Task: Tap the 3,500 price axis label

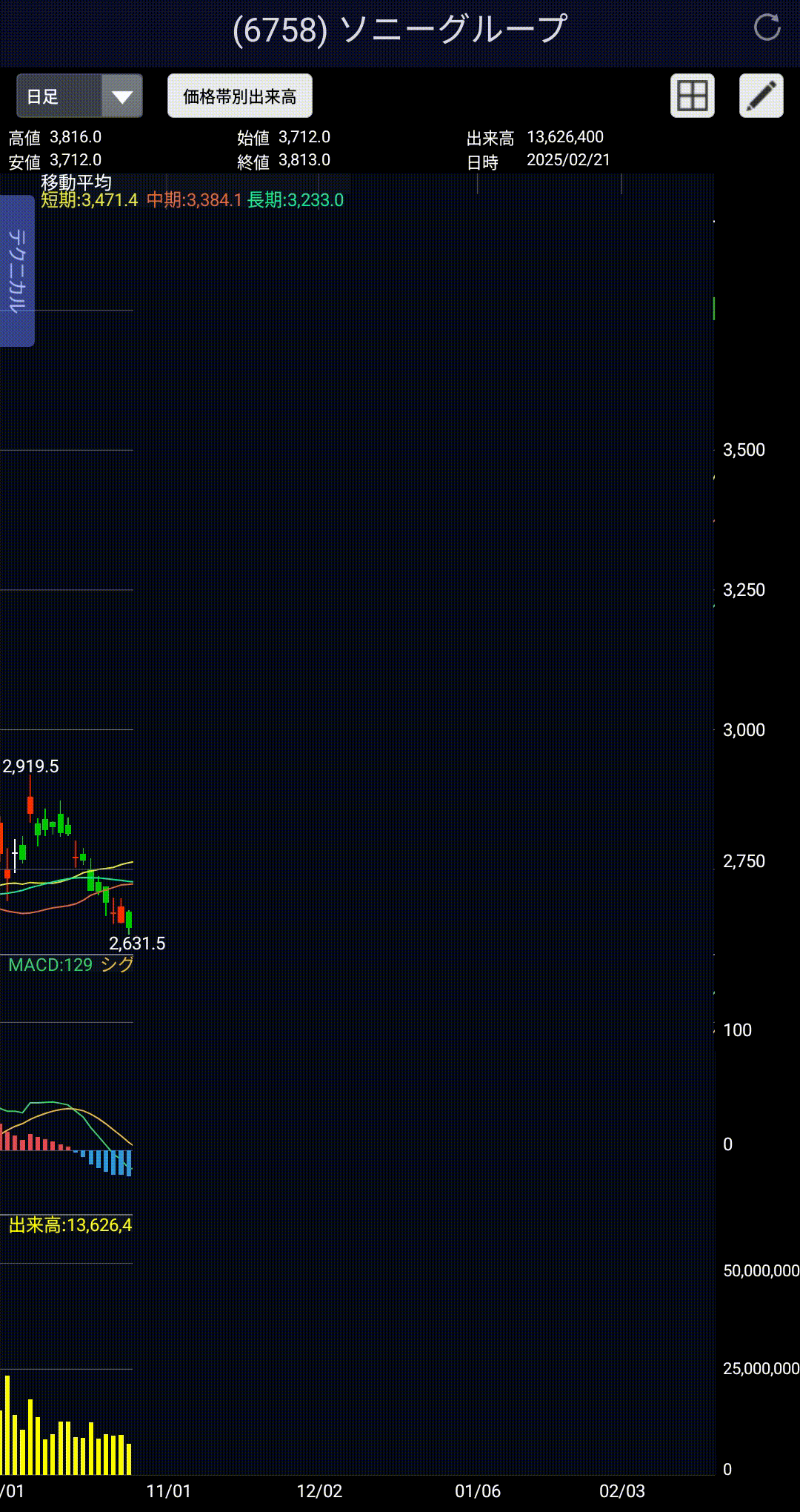Action: click(x=744, y=450)
